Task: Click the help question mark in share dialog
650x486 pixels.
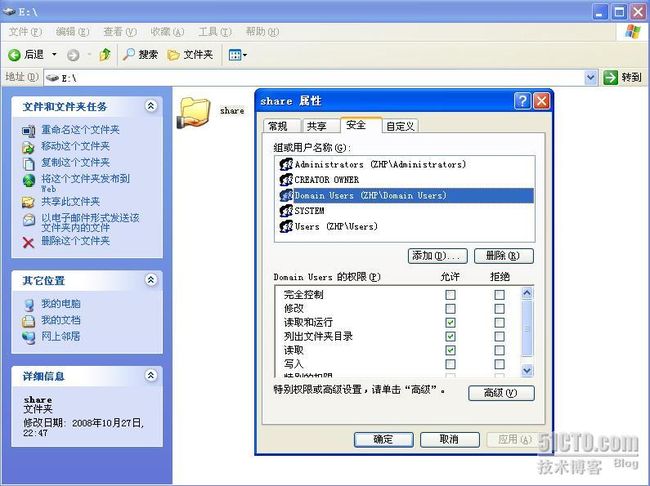Action: click(522, 101)
